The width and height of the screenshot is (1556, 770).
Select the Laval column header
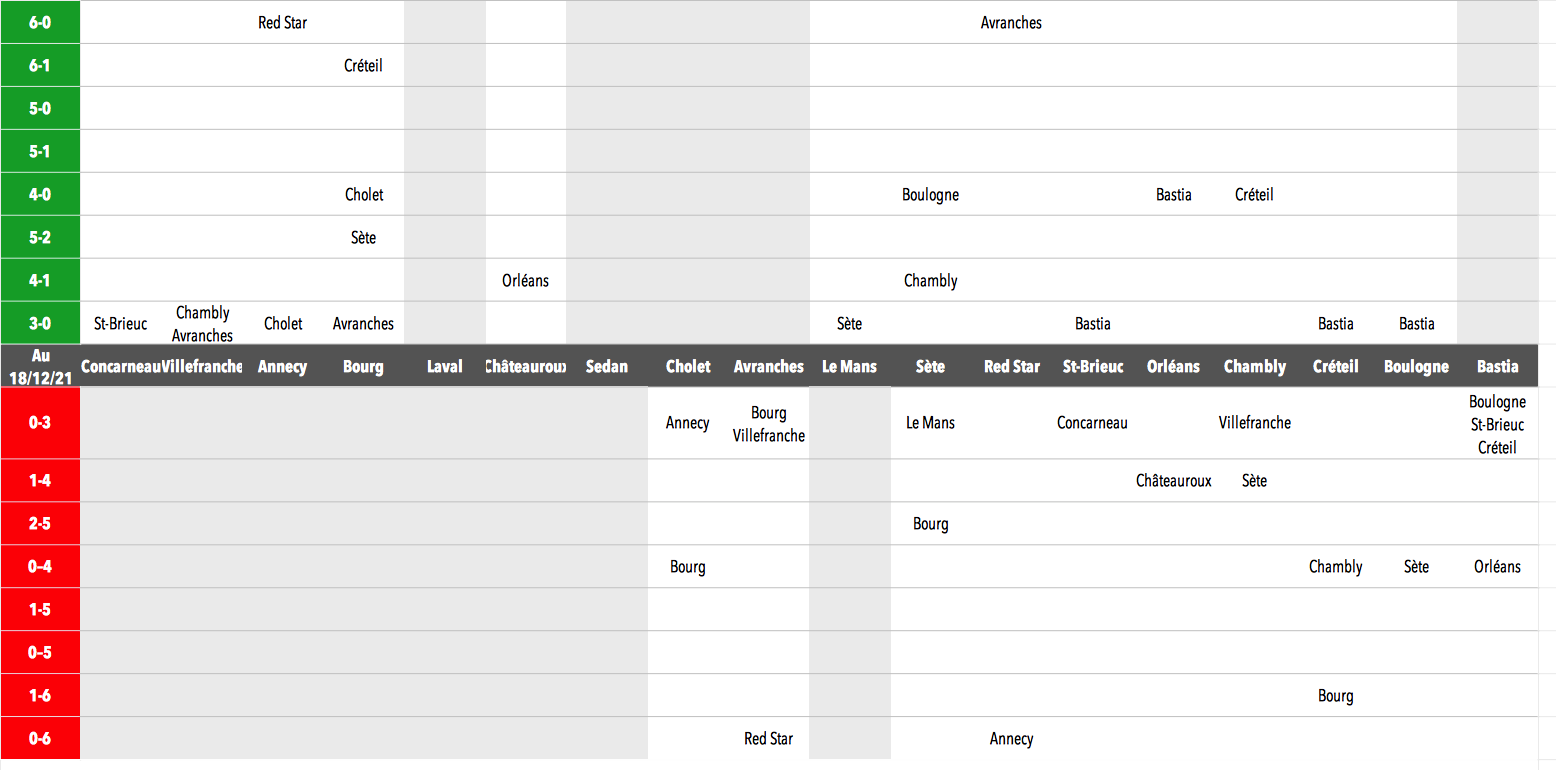pyautogui.click(x=445, y=367)
